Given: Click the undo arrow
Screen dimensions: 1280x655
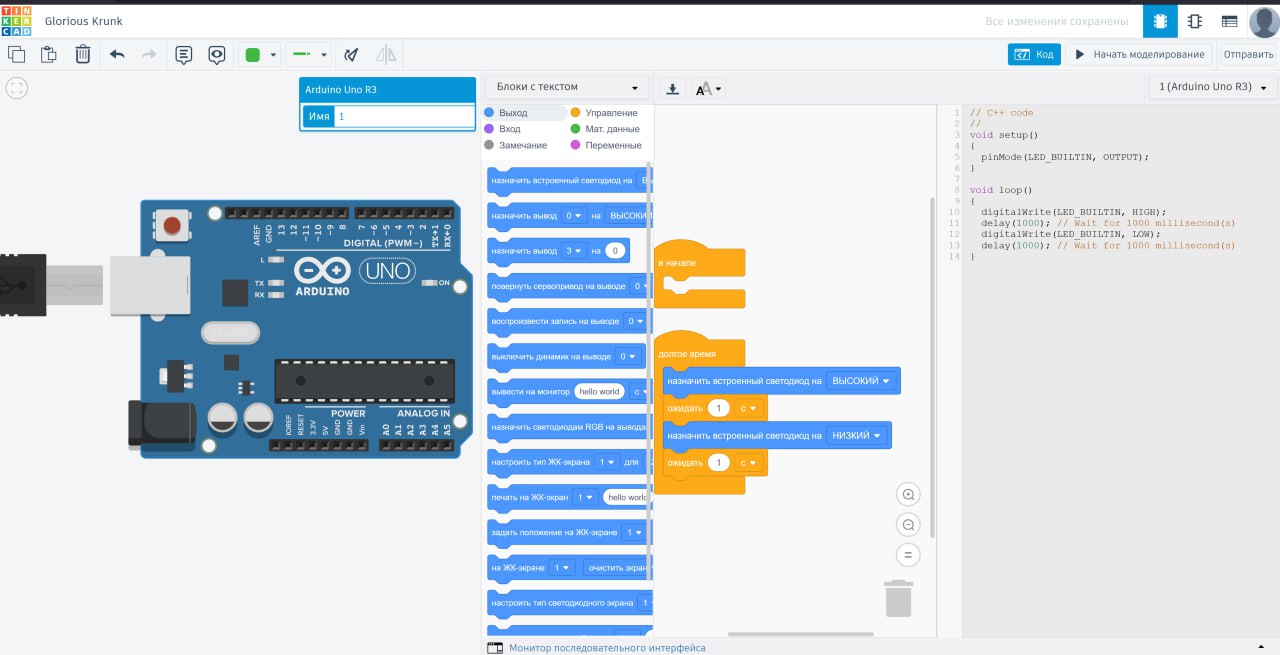Looking at the screenshot, I should pyautogui.click(x=117, y=55).
